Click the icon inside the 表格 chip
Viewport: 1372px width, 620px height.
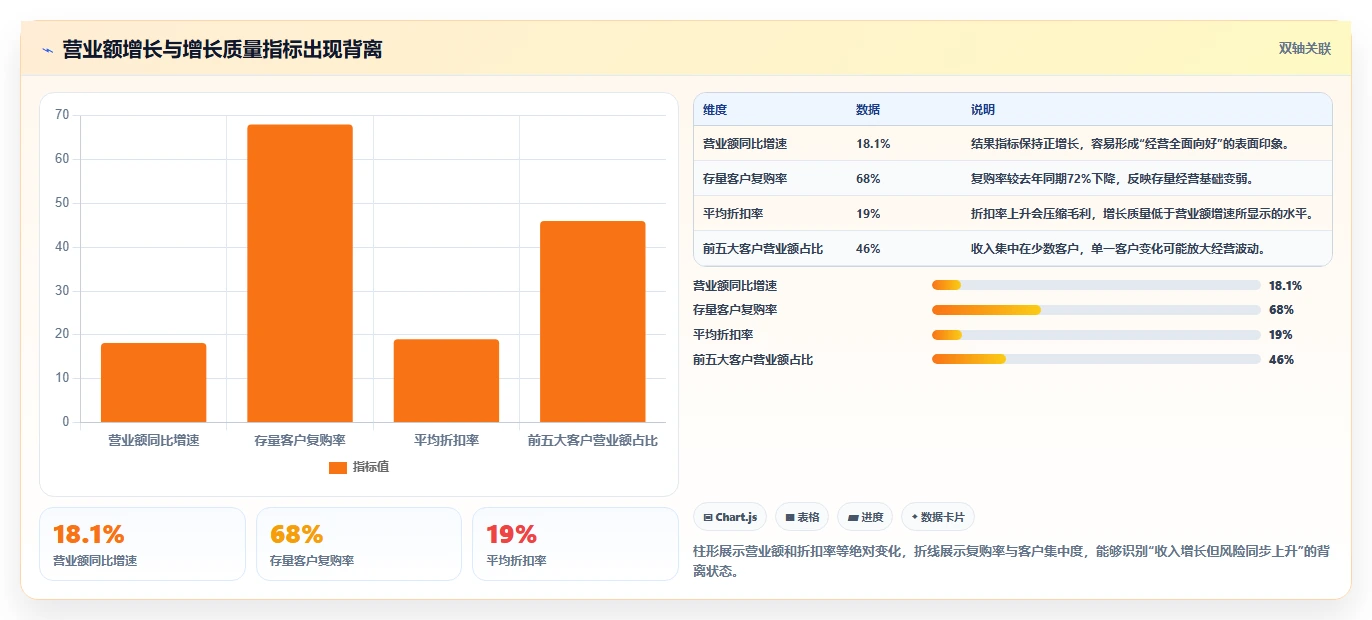pyautogui.click(x=790, y=517)
